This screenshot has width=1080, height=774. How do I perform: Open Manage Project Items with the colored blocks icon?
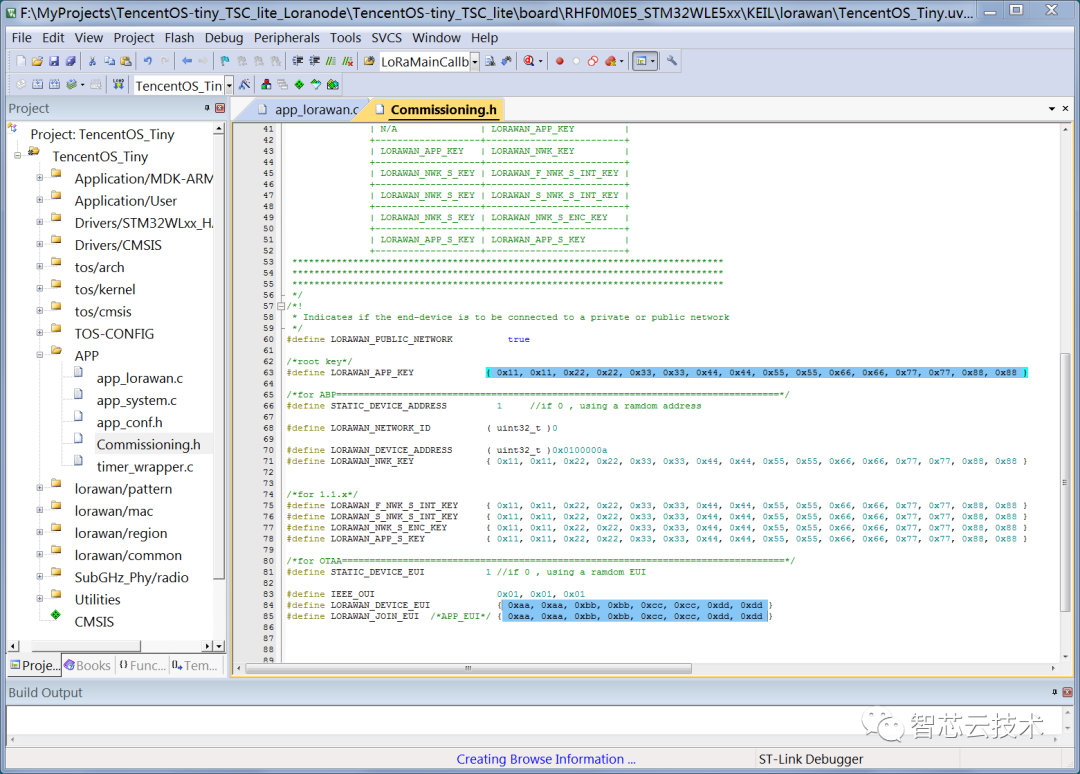(266, 85)
